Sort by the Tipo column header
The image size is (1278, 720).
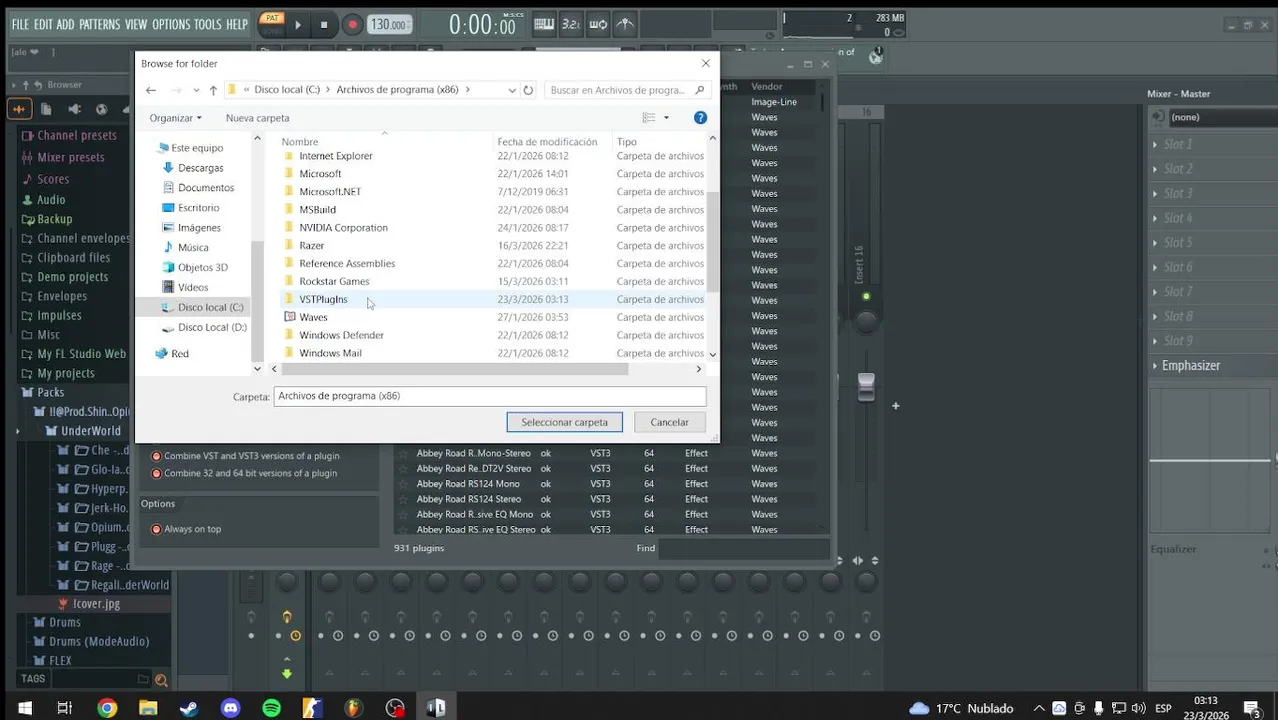tap(627, 142)
